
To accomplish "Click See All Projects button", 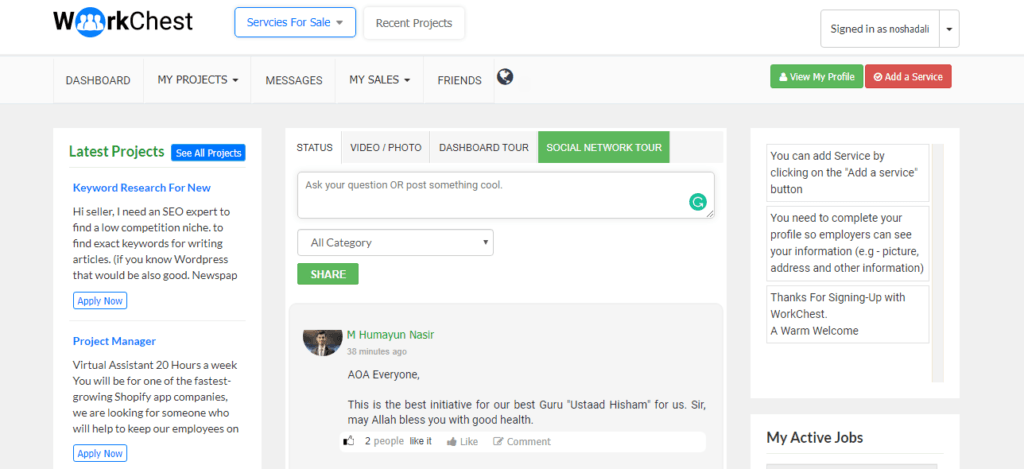I will (x=208, y=153).
